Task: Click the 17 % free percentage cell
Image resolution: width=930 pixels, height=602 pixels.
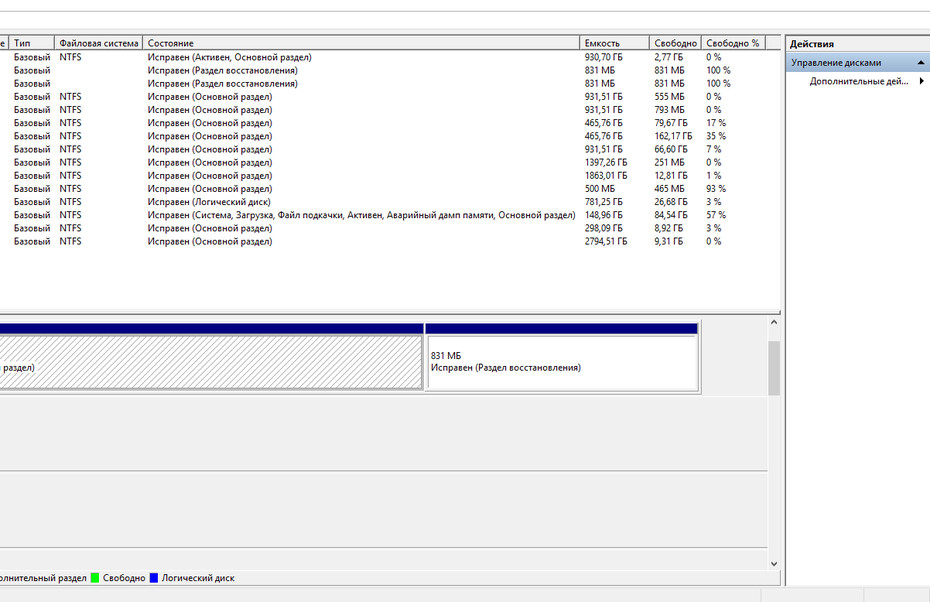Action: point(716,123)
